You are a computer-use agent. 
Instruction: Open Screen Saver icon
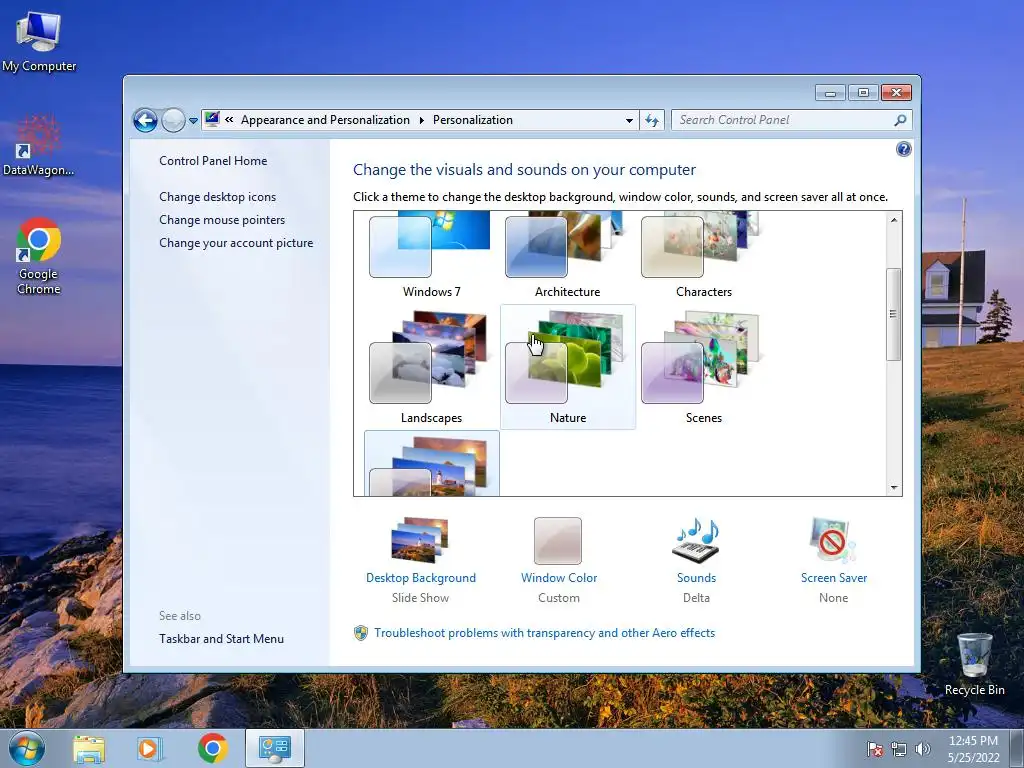tap(832, 540)
